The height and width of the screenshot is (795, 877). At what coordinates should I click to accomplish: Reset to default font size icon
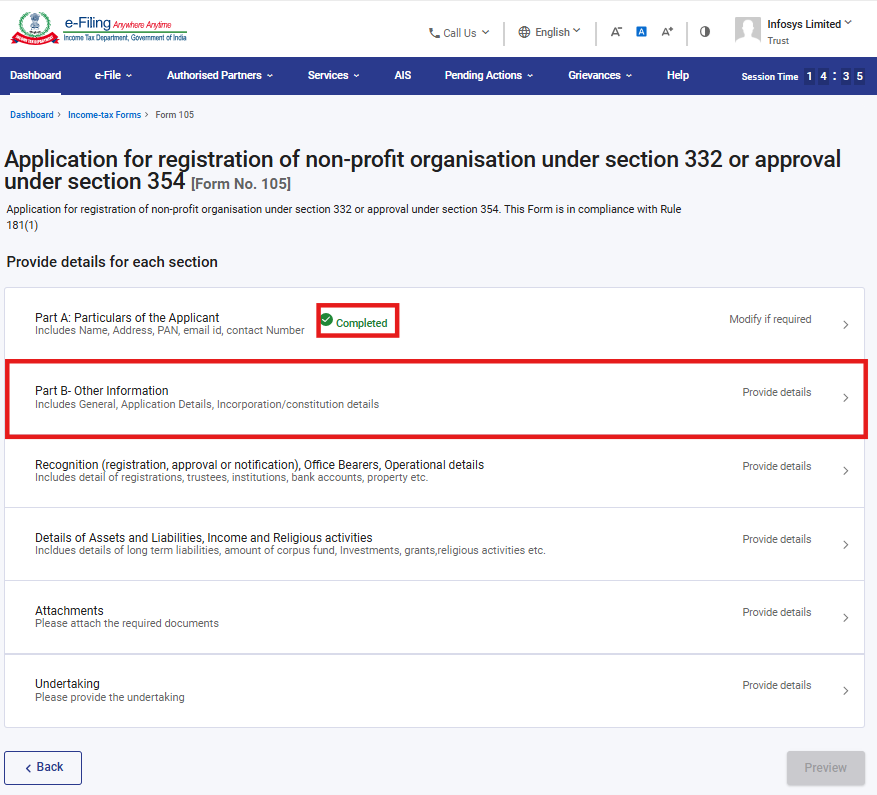[x=641, y=32]
